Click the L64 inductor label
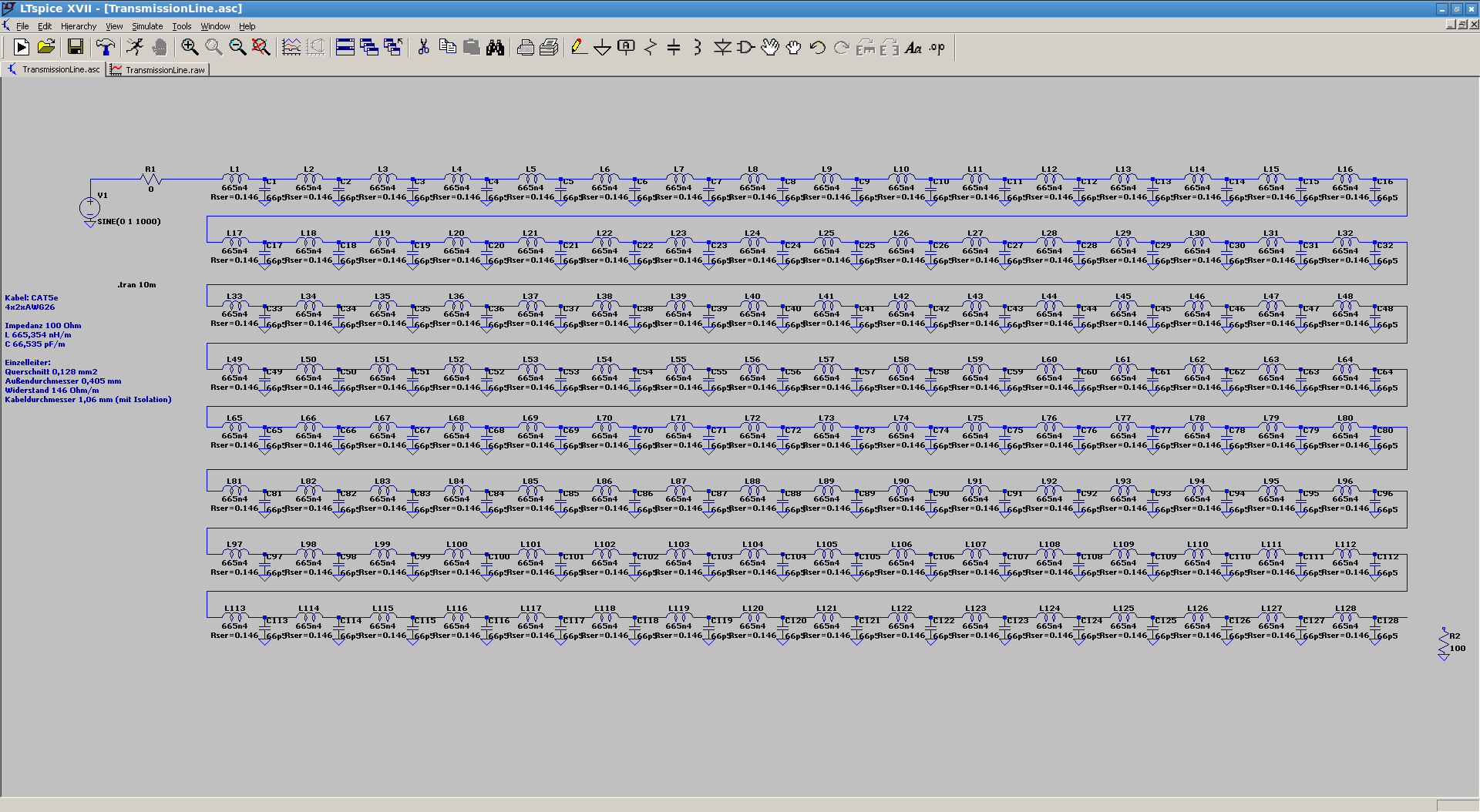1480x812 pixels. 1345,359
